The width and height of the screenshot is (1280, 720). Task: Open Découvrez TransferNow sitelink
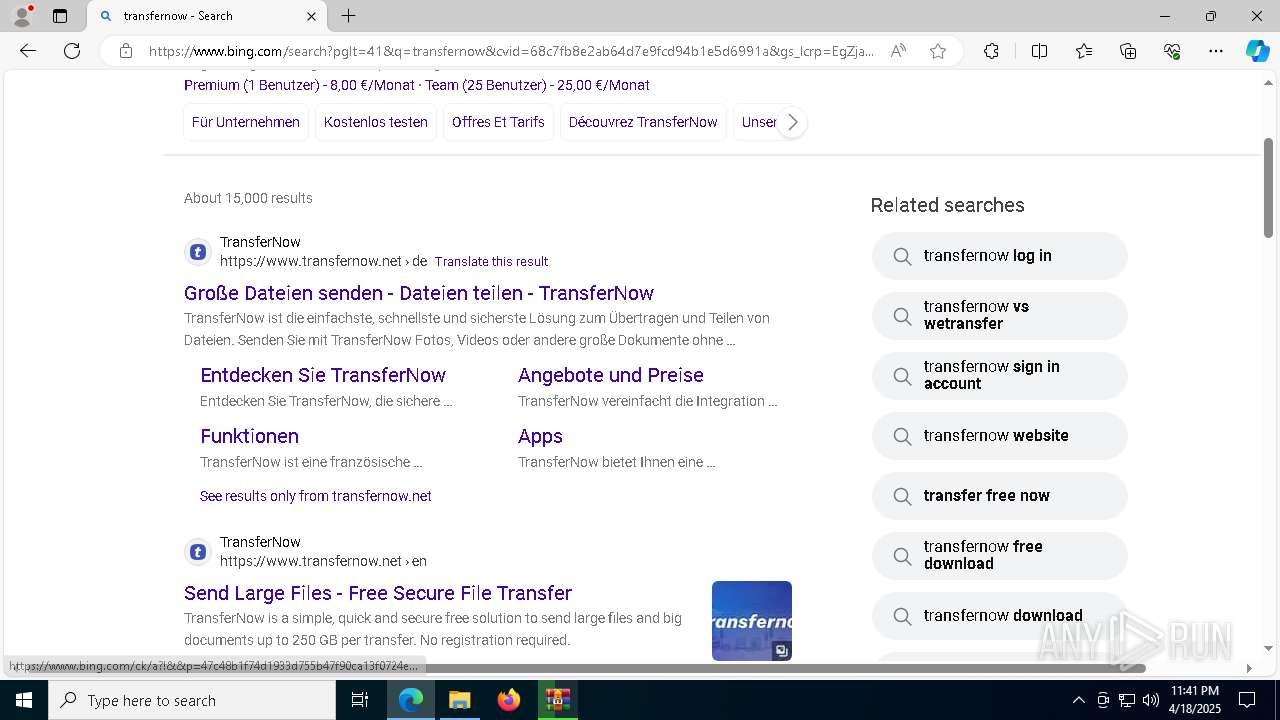(643, 122)
